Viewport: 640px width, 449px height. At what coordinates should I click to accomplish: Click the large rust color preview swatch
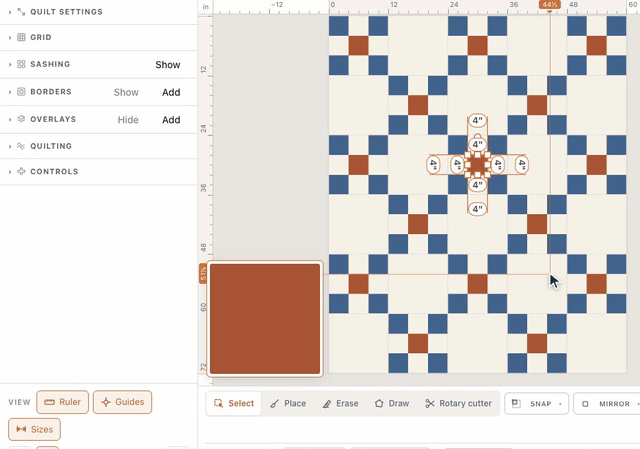pos(265,319)
